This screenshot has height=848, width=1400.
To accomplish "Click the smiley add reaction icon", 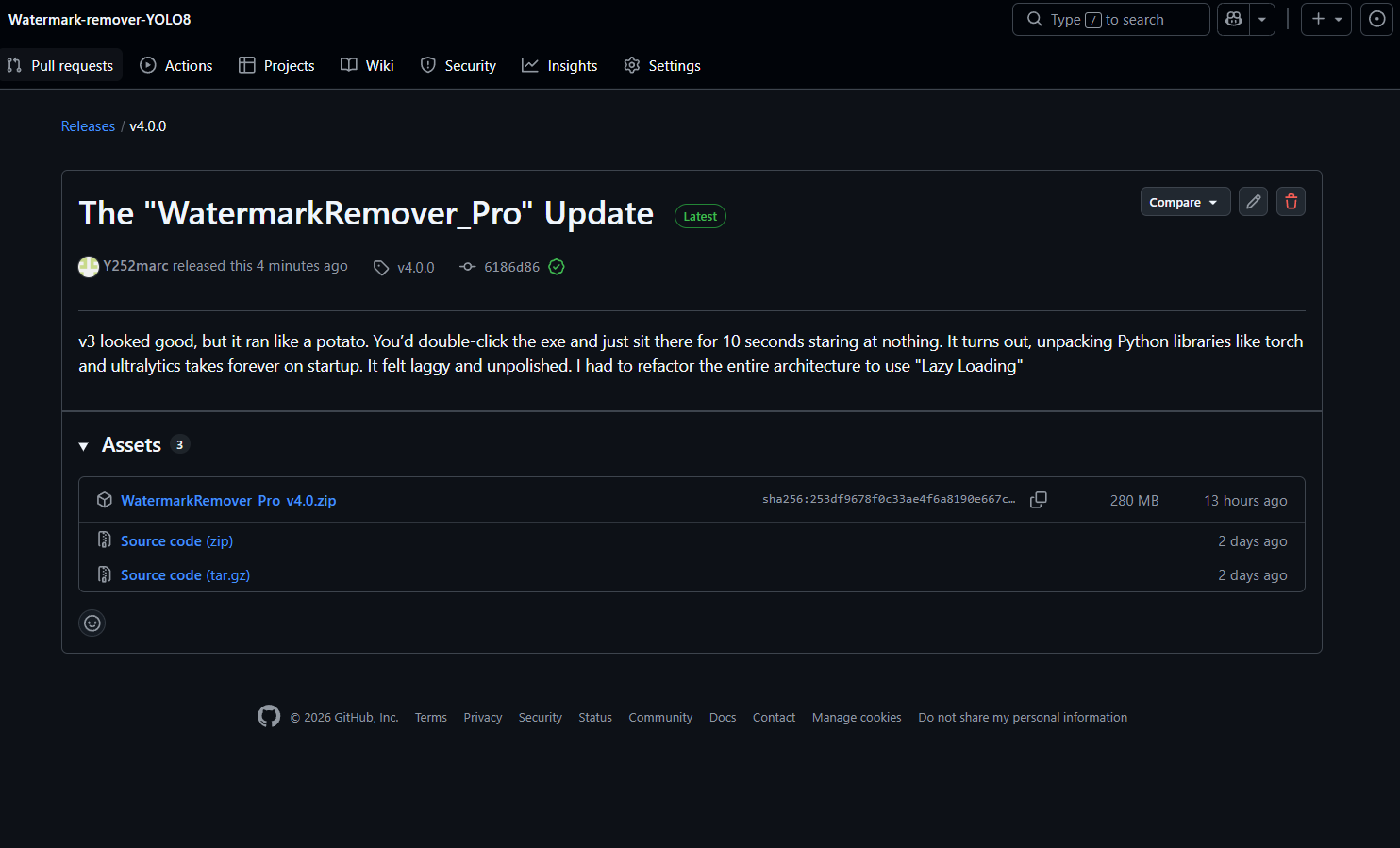I will (x=92, y=623).
